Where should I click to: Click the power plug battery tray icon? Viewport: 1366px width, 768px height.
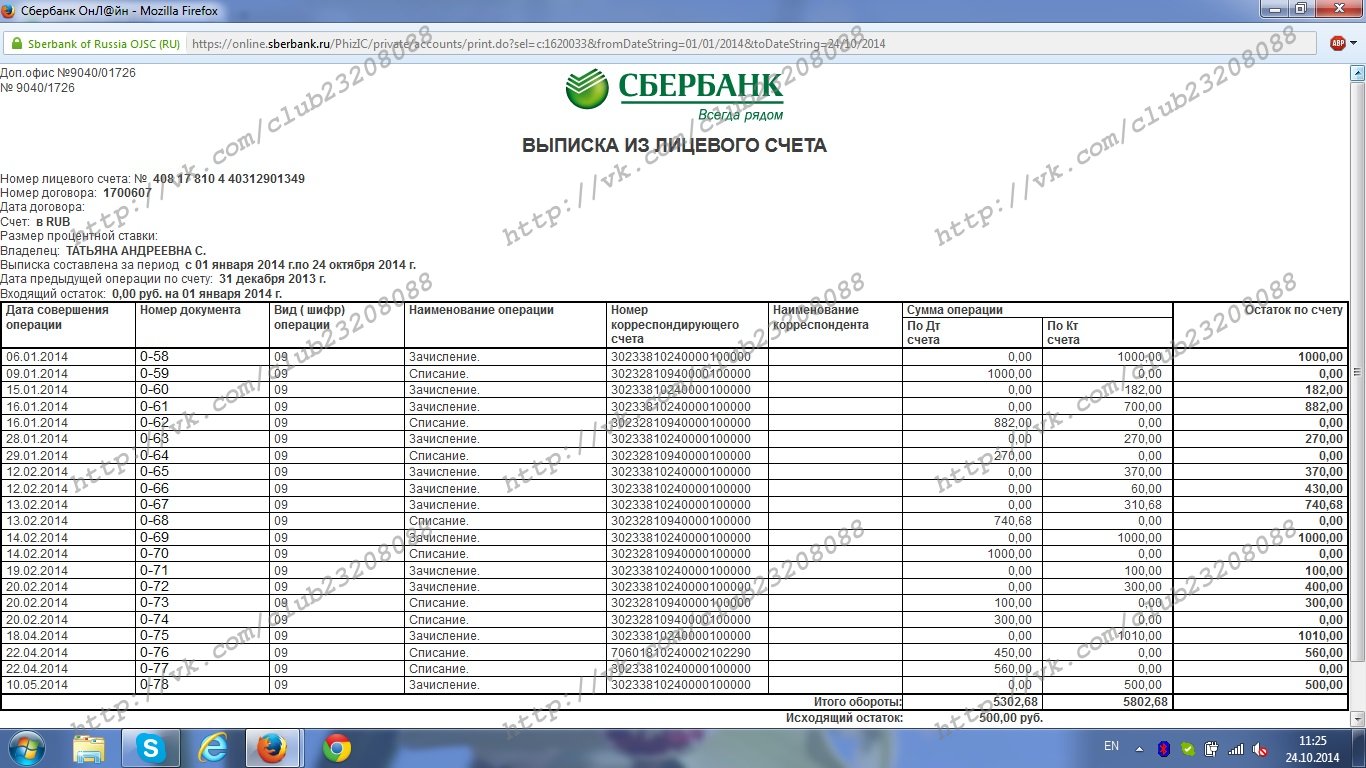coord(1211,748)
